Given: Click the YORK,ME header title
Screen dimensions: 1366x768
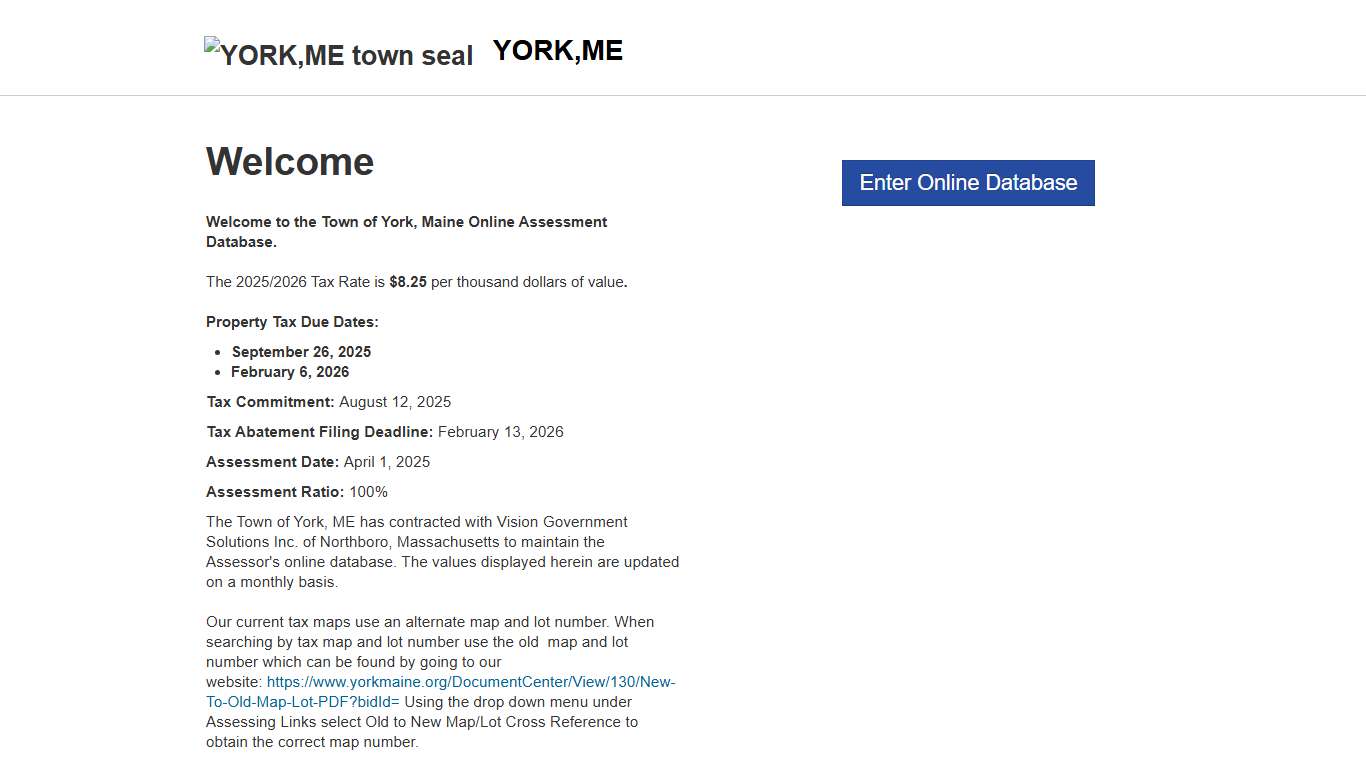Looking at the screenshot, I should coord(557,50).
